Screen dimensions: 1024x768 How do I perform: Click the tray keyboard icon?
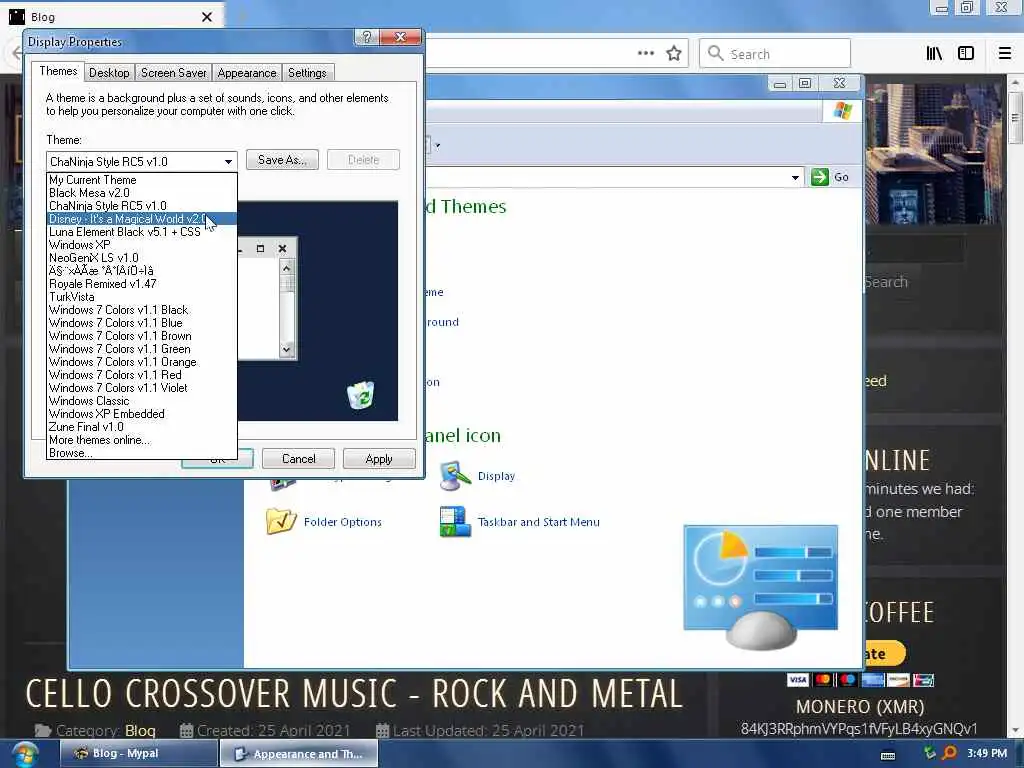[x=888, y=755]
